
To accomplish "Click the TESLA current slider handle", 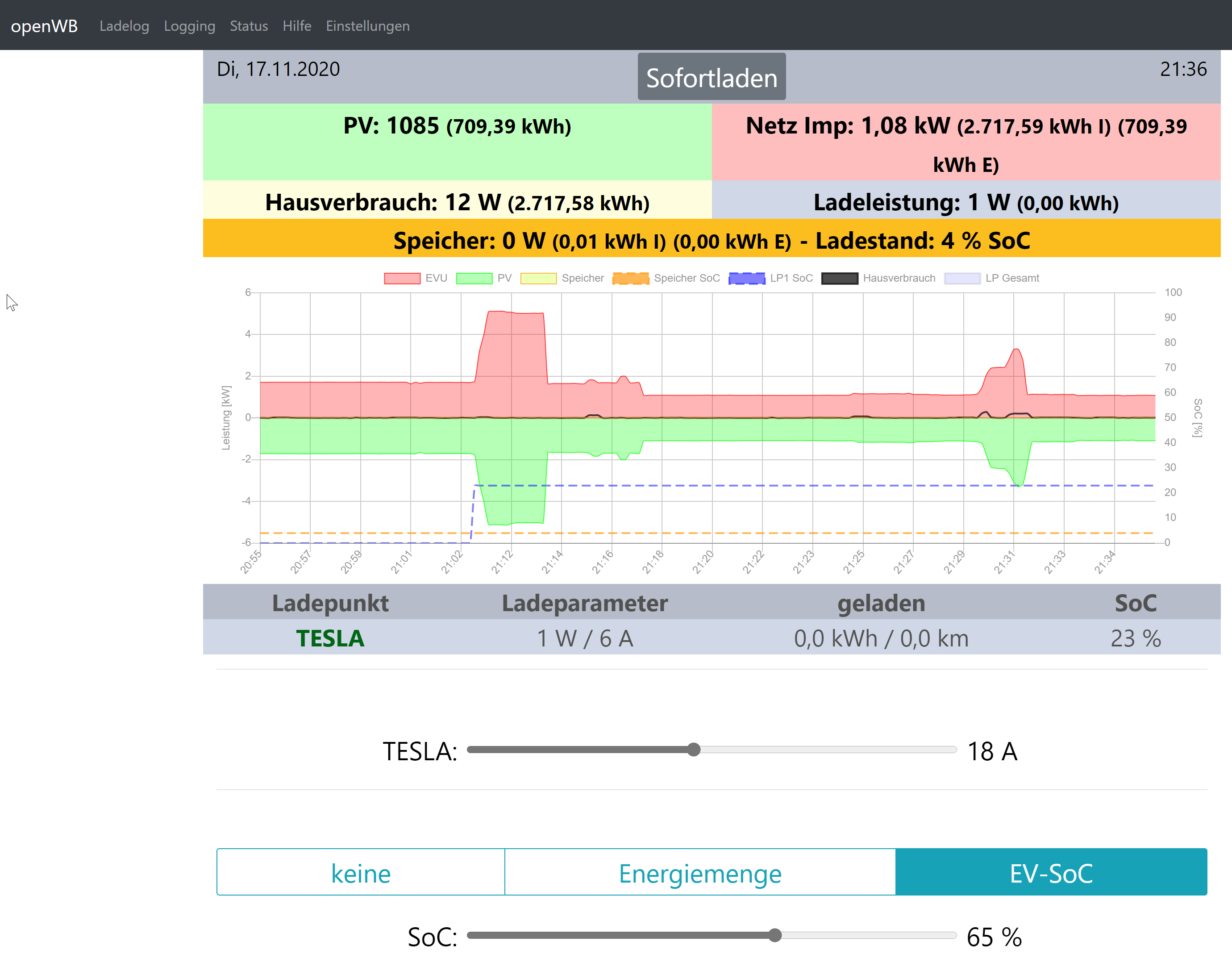I will click(x=694, y=750).
